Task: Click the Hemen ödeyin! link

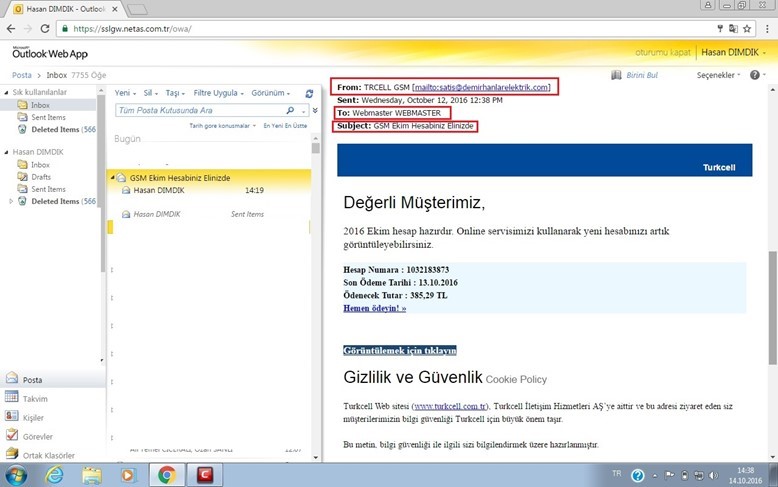Action: (x=374, y=308)
